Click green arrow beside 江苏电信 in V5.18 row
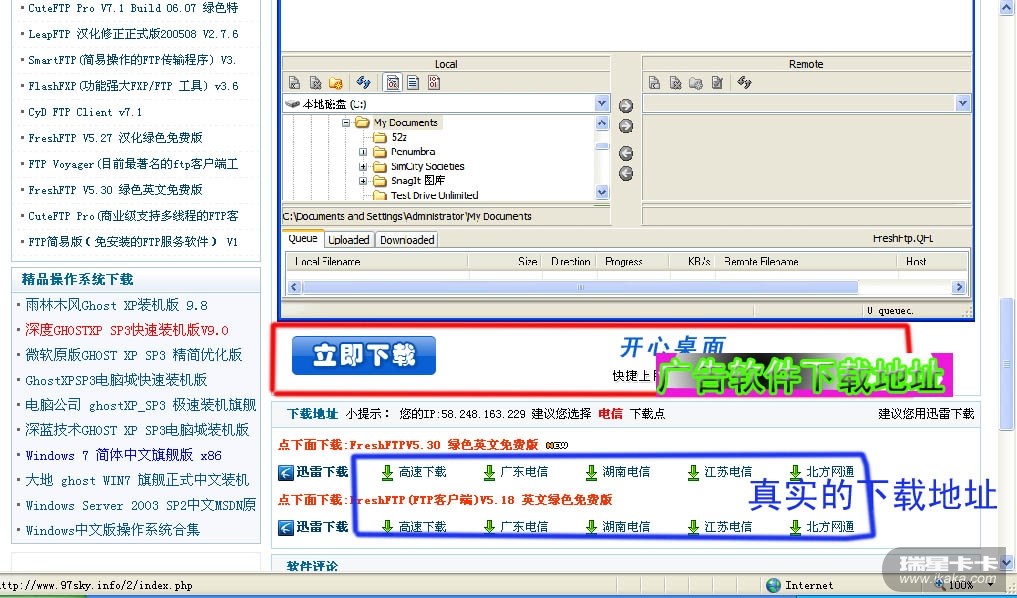This screenshot has height=598, width=1017. point(693,527)
